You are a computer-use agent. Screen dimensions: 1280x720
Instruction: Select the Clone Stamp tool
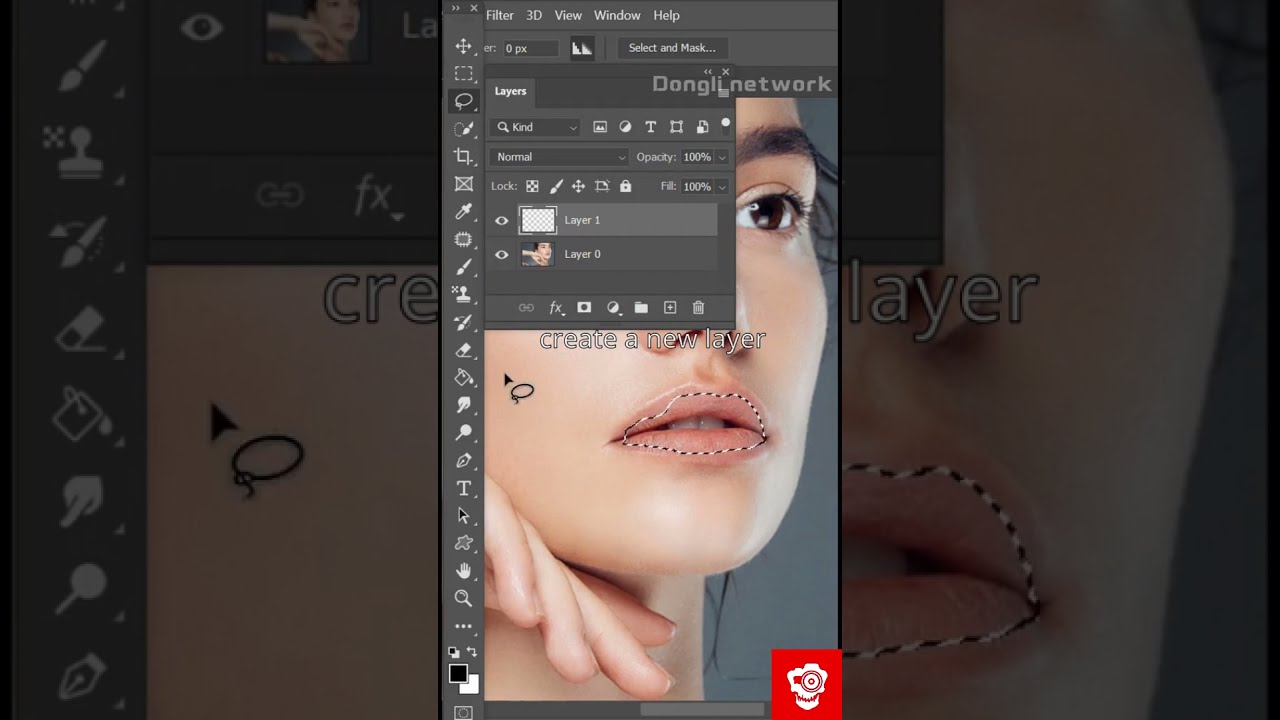(x=464, y=294)
